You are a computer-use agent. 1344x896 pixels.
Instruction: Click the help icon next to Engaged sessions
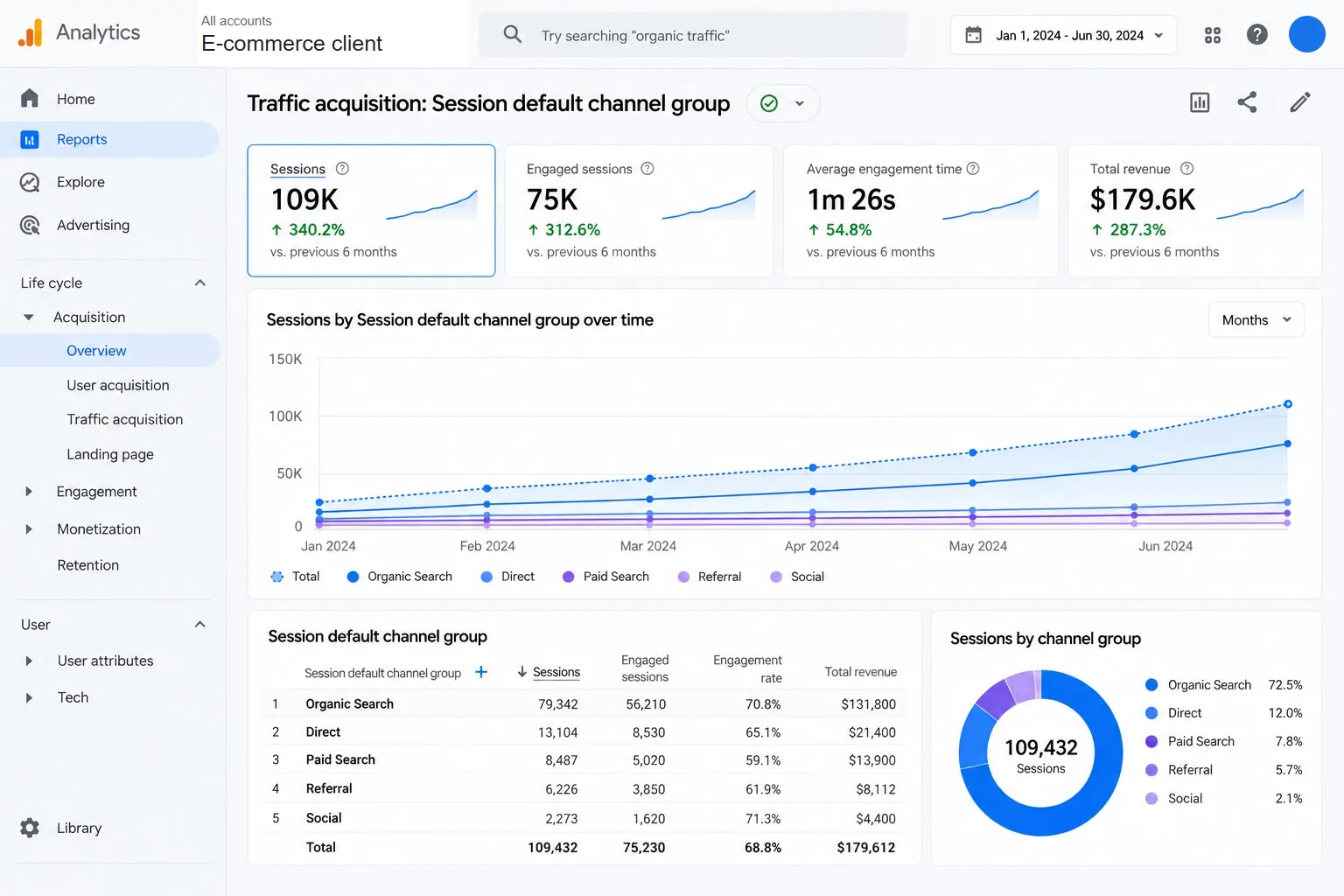point(647,168)
